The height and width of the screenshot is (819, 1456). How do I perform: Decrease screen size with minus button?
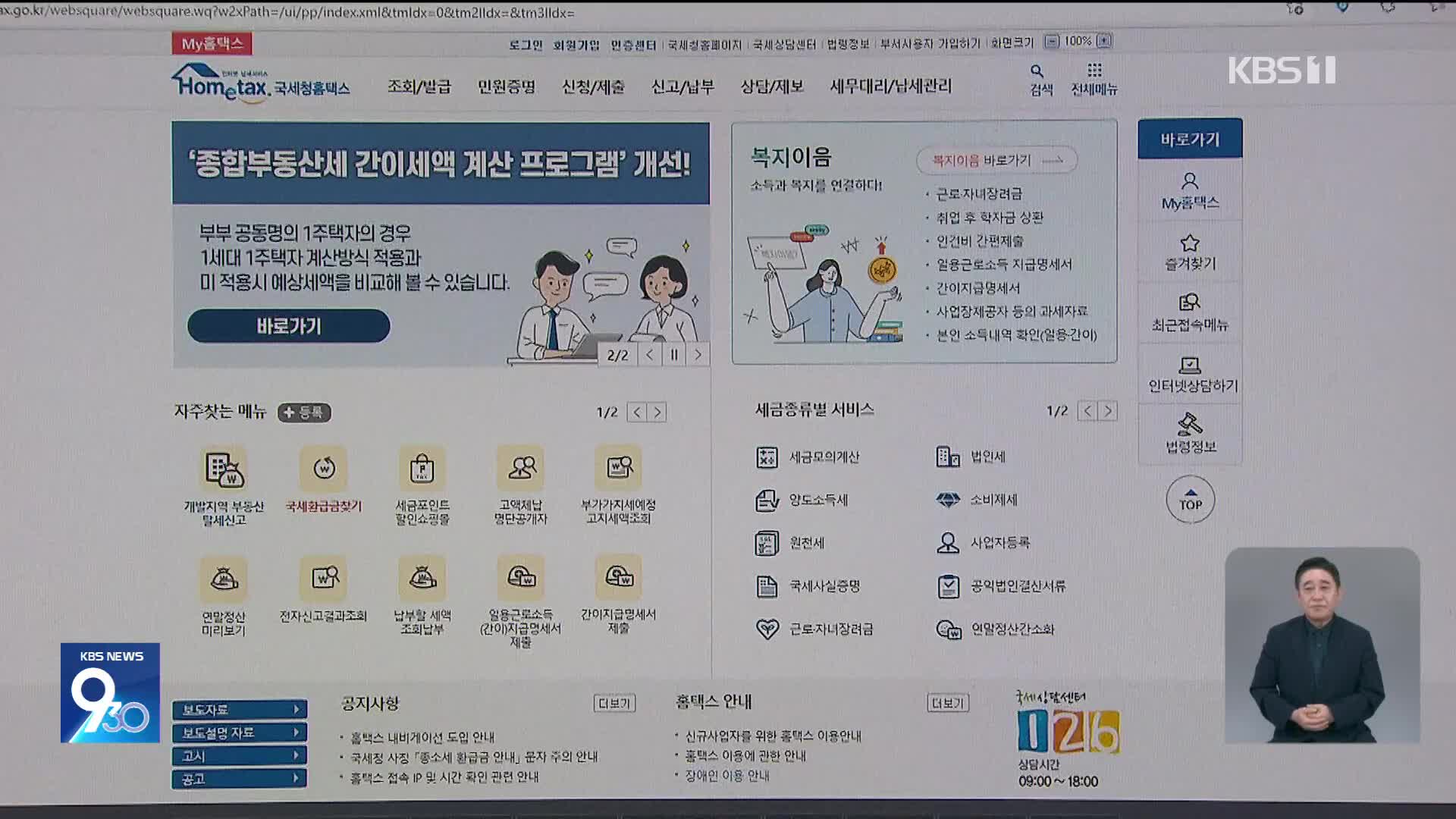(1052, 41)
